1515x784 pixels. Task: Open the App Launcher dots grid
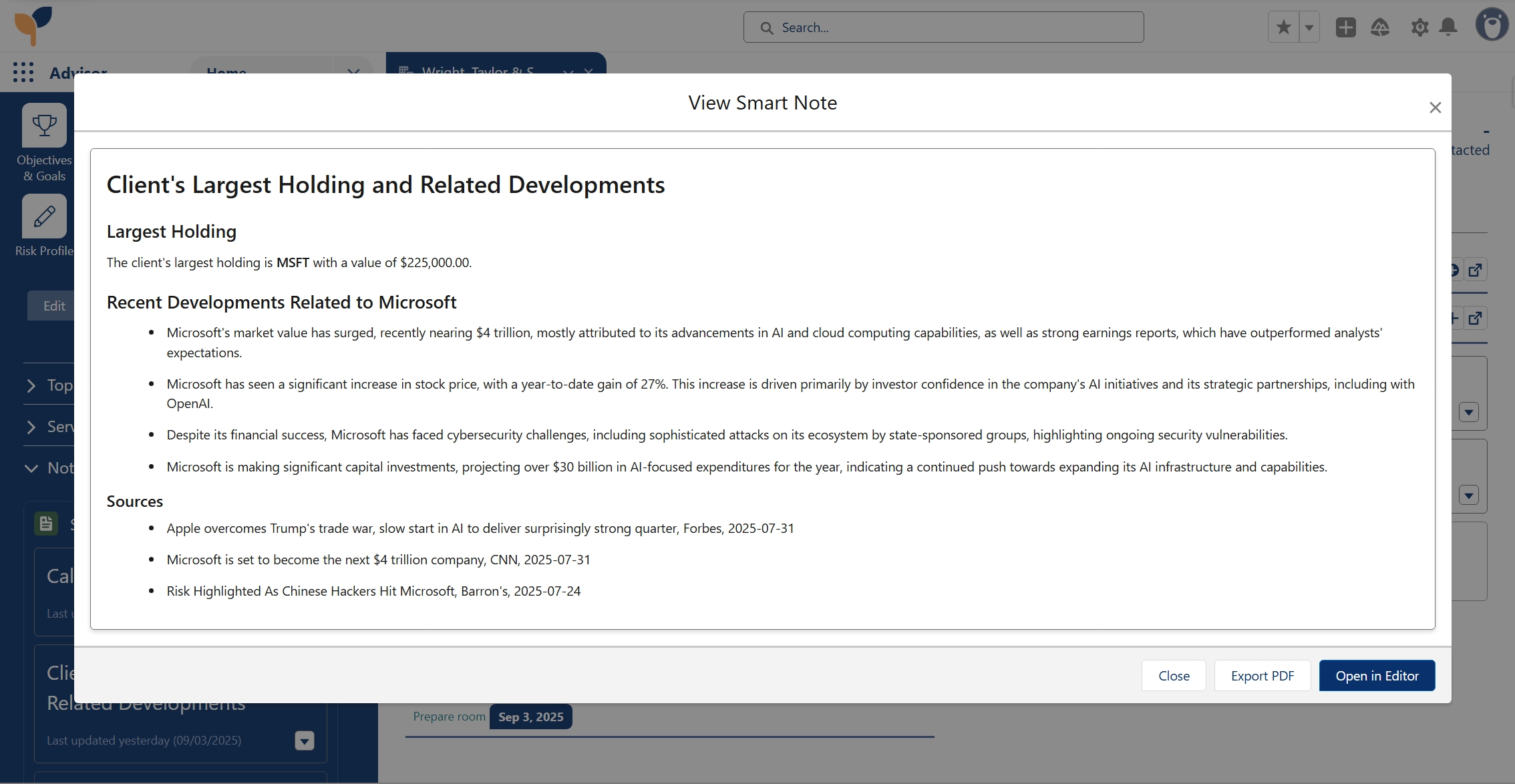tap(23, 72)
